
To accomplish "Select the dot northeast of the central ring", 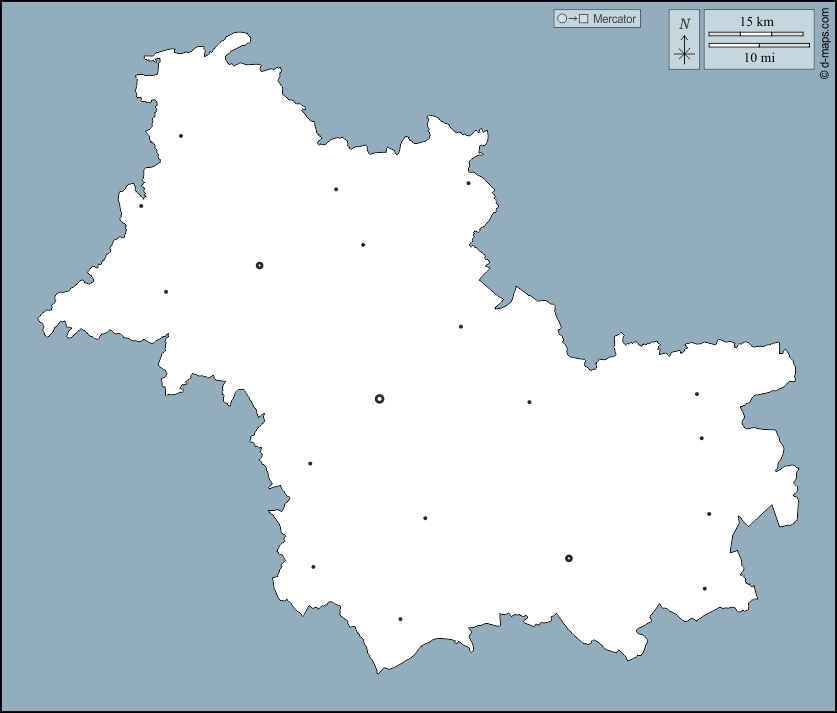I will click(x=461, y=326).
